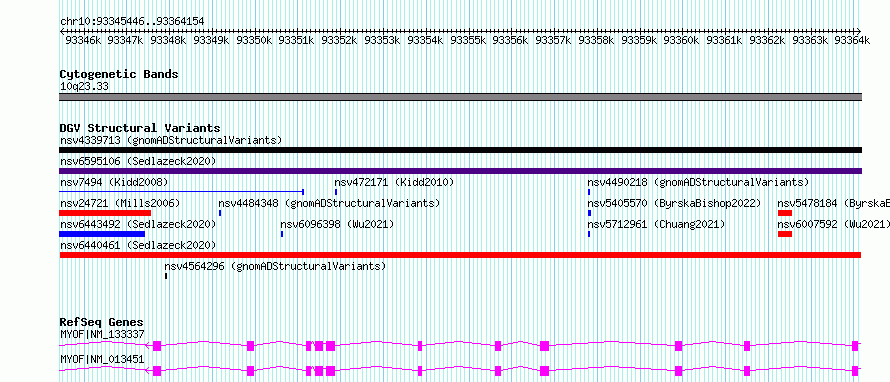Click the small blue nsv4490218 variant mark

pos(589,192)
